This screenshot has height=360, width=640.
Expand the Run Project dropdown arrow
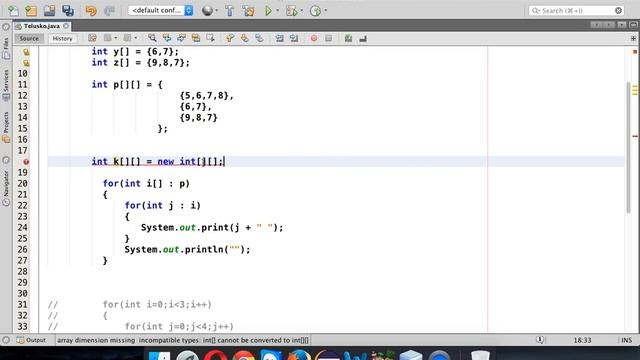[278, 11]
